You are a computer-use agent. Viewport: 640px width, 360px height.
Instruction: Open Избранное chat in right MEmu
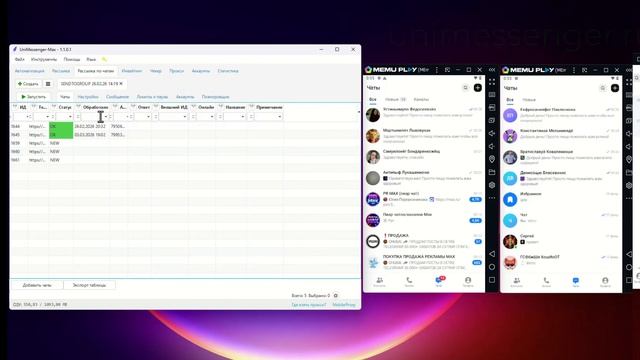click(x=561, y=200)
